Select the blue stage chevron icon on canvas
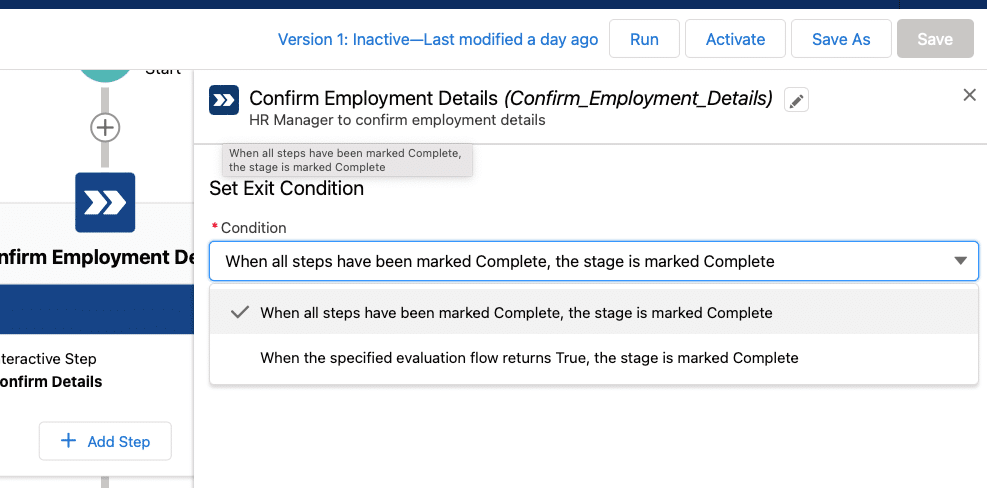 105,203
